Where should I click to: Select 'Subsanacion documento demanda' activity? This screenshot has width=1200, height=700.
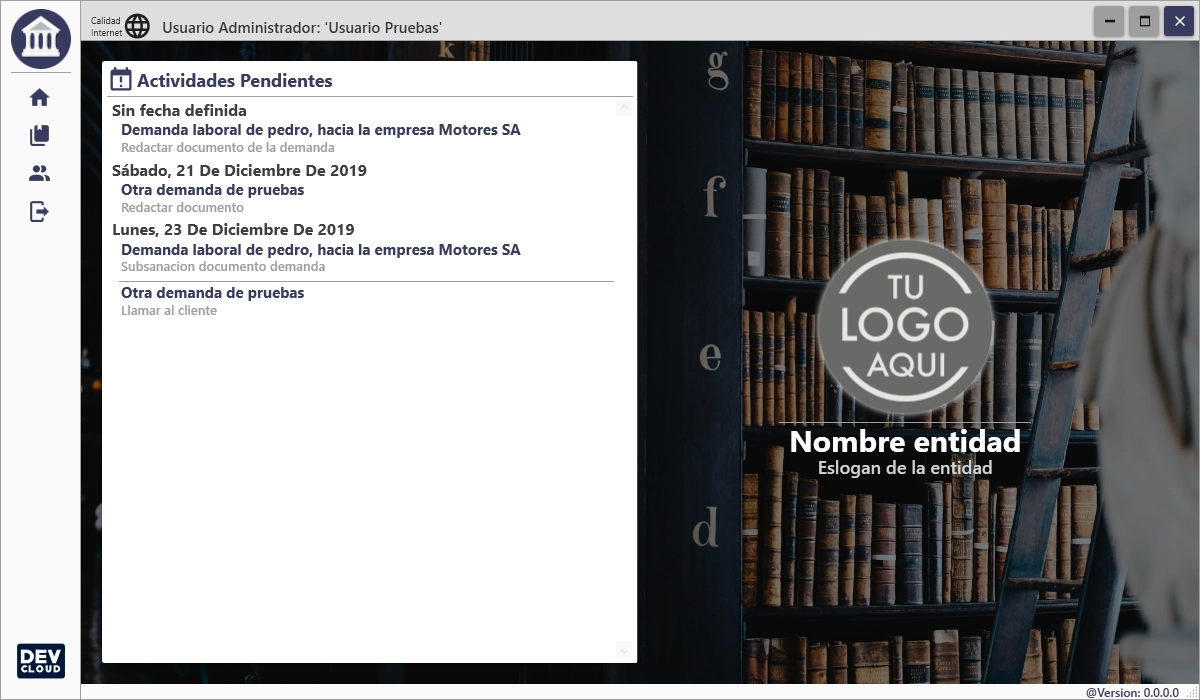(x=223, y=267)
